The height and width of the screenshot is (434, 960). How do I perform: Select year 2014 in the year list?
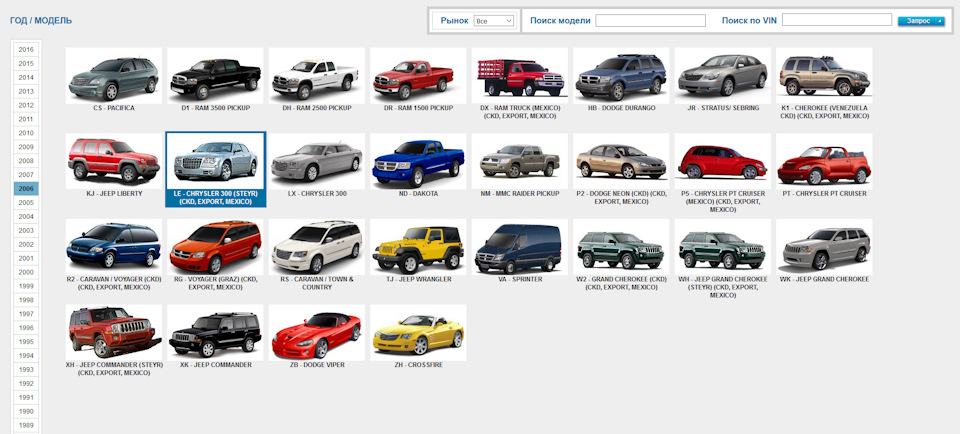pyautogui.click(x=26, y=78)
